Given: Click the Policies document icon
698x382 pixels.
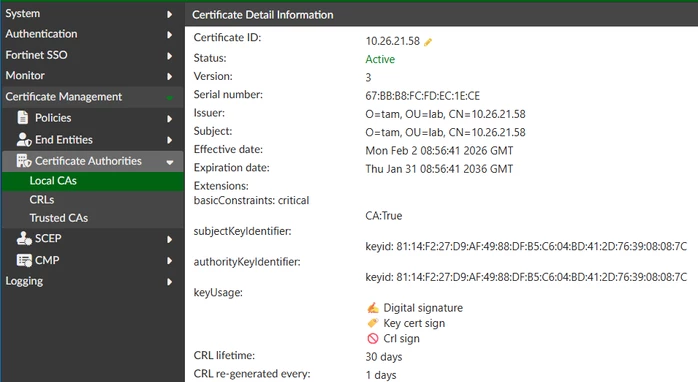Looking at the screenshot, I should 22,118.
